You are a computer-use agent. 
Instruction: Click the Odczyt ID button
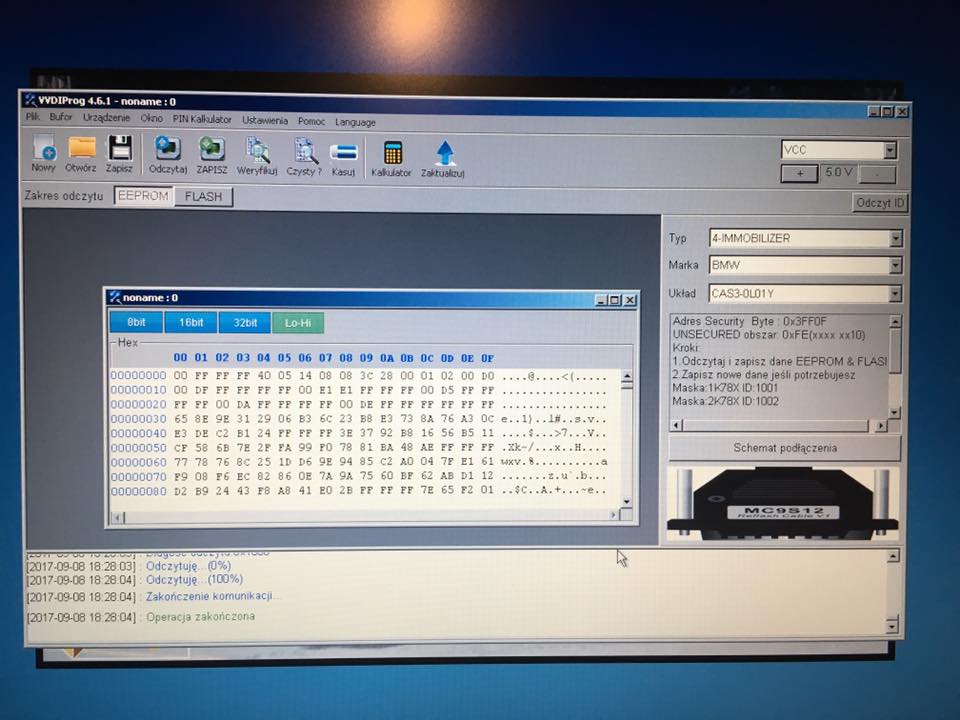(x=880, y=203)
